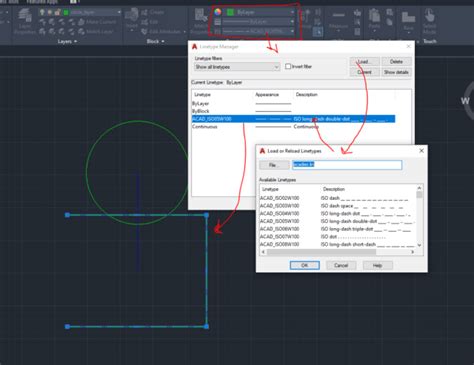Open the ByLayer object color dropdown

pyautogui.click(x=260, y=12)
